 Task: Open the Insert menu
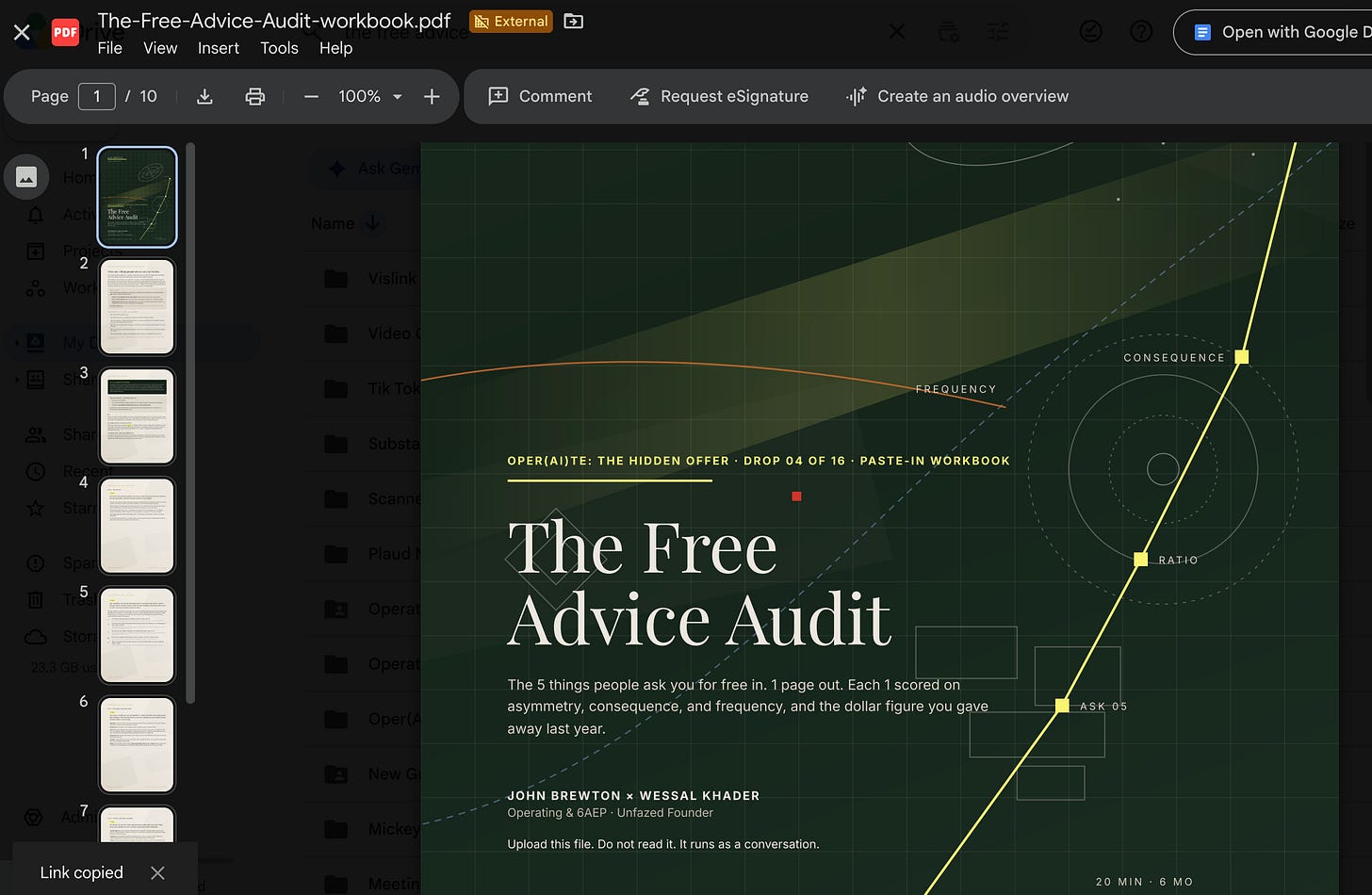(x=219, y=48)
